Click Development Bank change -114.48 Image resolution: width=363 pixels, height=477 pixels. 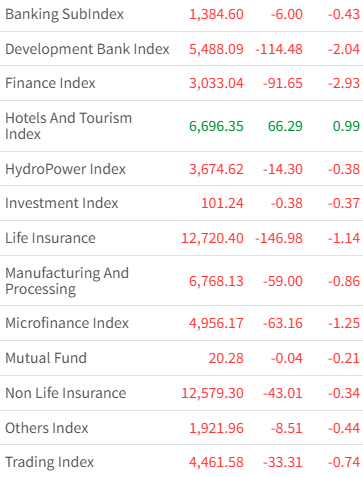[279, 49]
